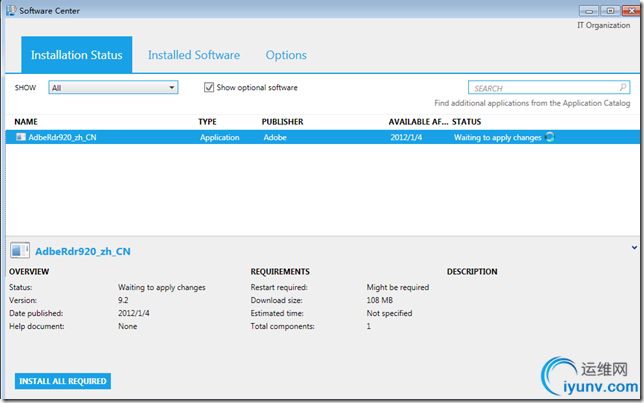The width and height of the screenshot is (644, 403).
Task: Click large AdbeRdr920_zh_CN icon in details pane
Action: click(x=20, y=251)
